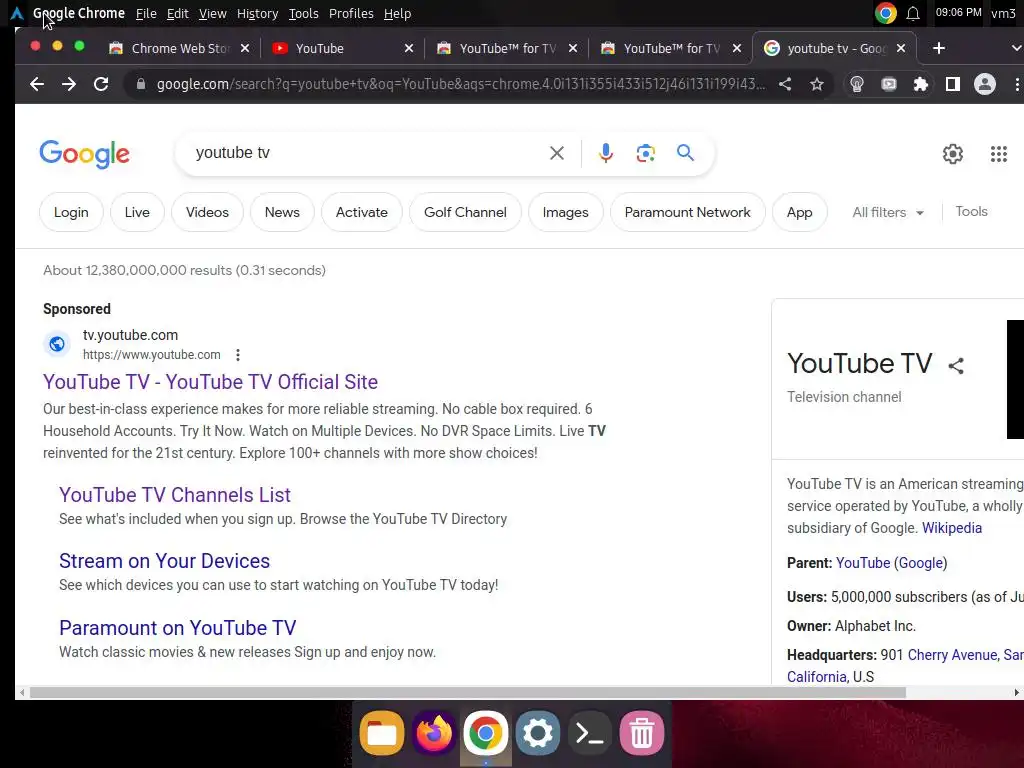Open the ad options three-dot menu

click(x=238, y=355)
